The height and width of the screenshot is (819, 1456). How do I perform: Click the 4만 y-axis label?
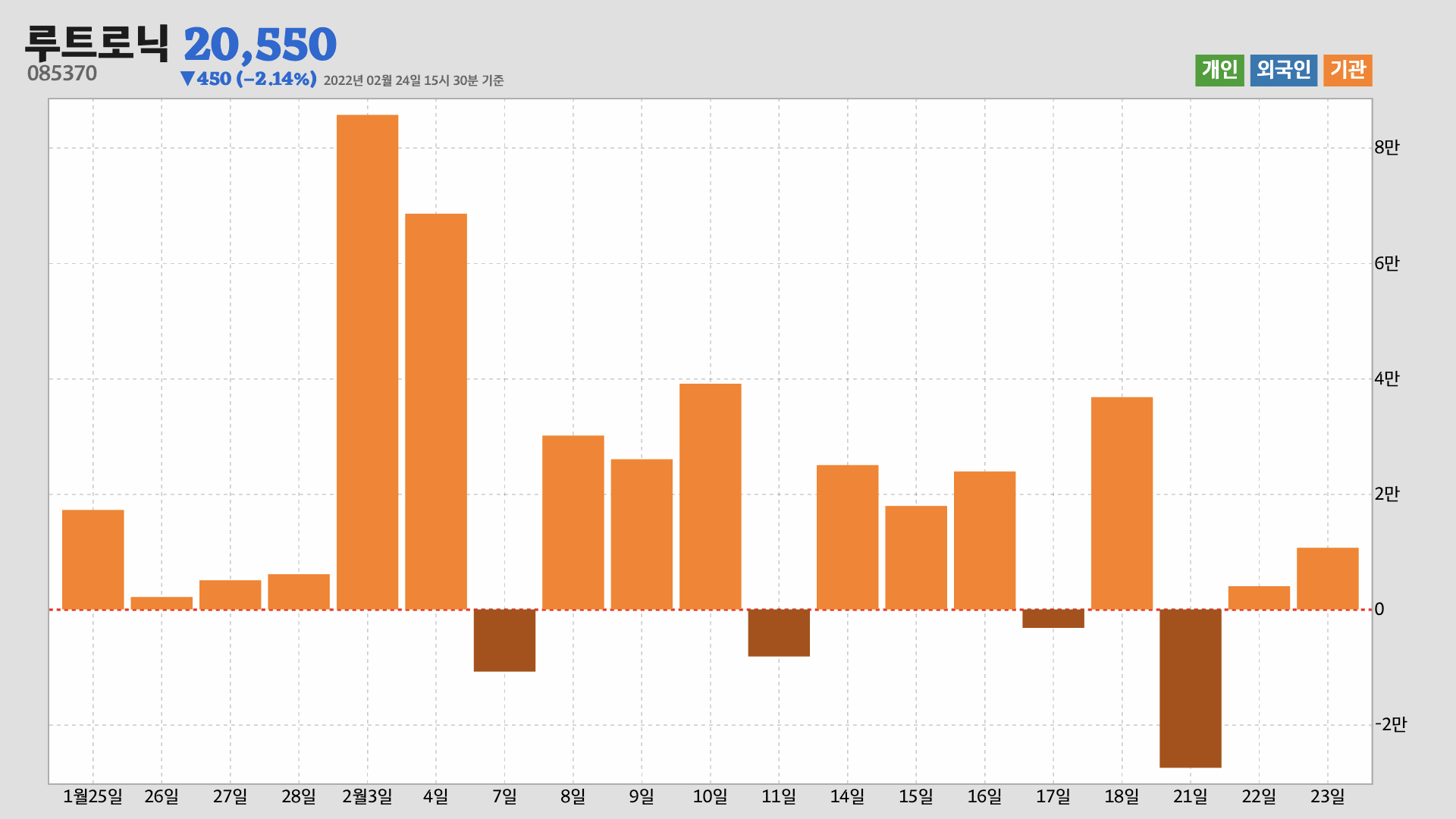(1387, 379)
